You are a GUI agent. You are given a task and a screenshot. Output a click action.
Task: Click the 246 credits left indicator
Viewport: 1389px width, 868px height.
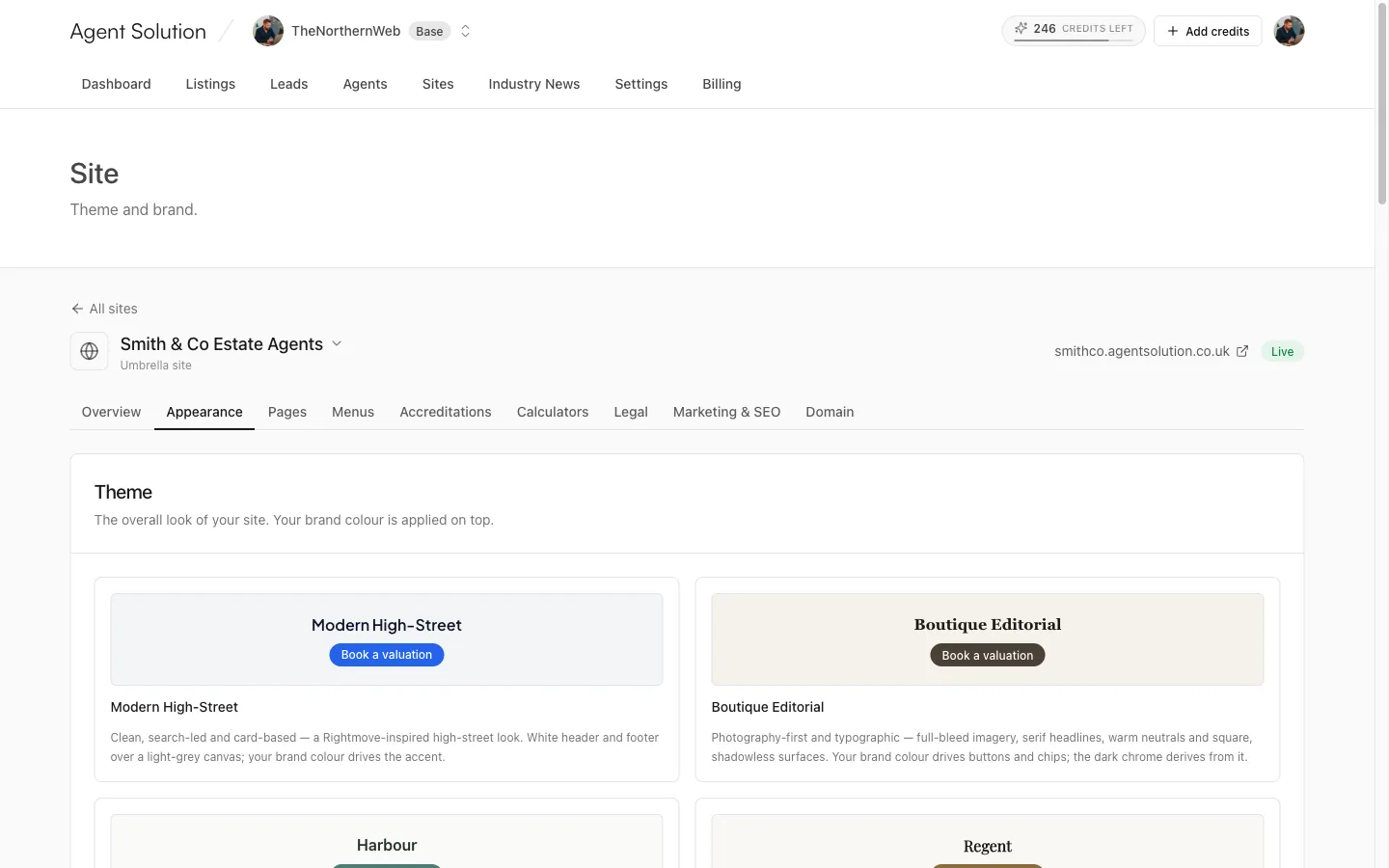[x=1074, y=31]
